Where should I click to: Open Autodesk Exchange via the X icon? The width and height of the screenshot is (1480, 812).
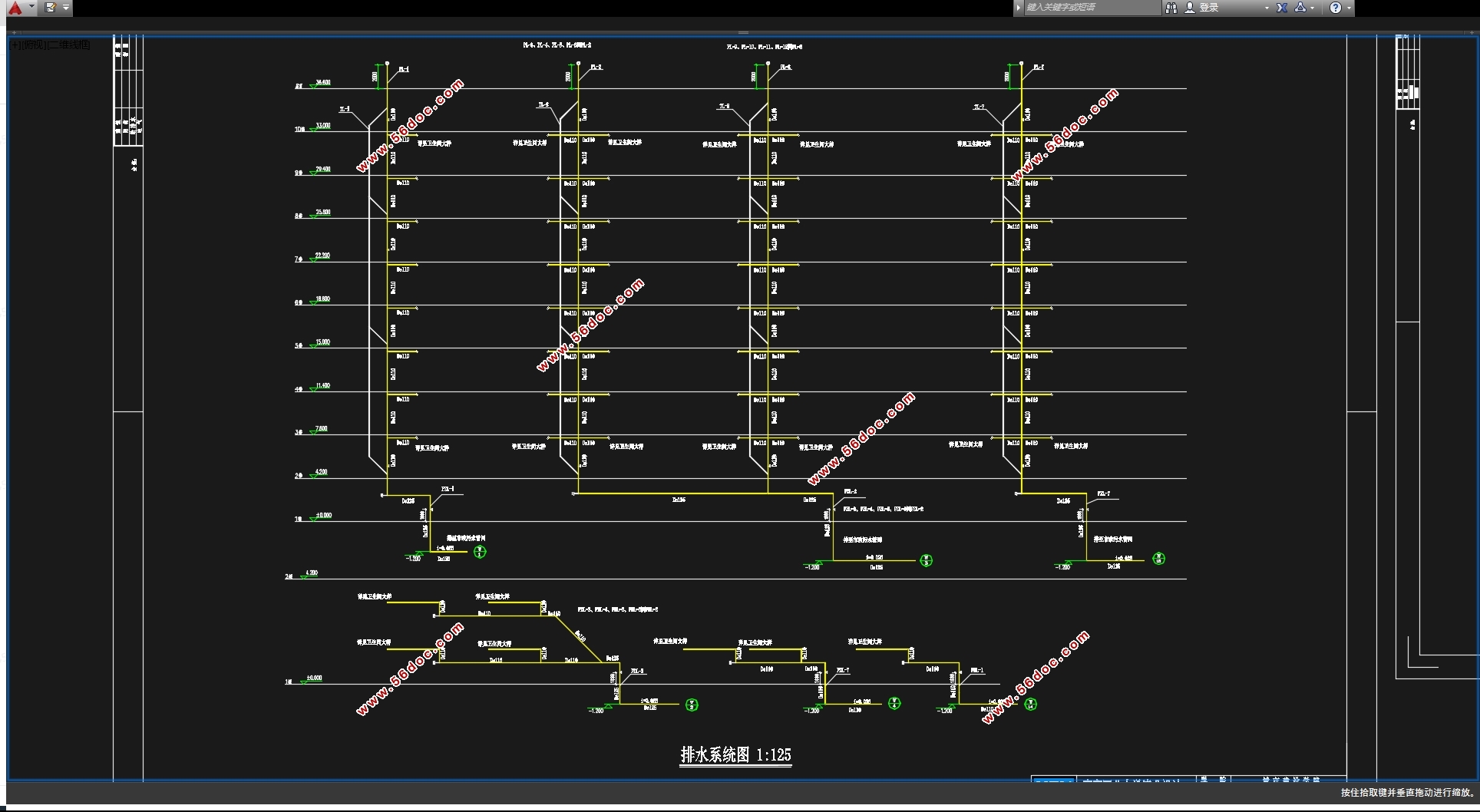pos(1282,8)
